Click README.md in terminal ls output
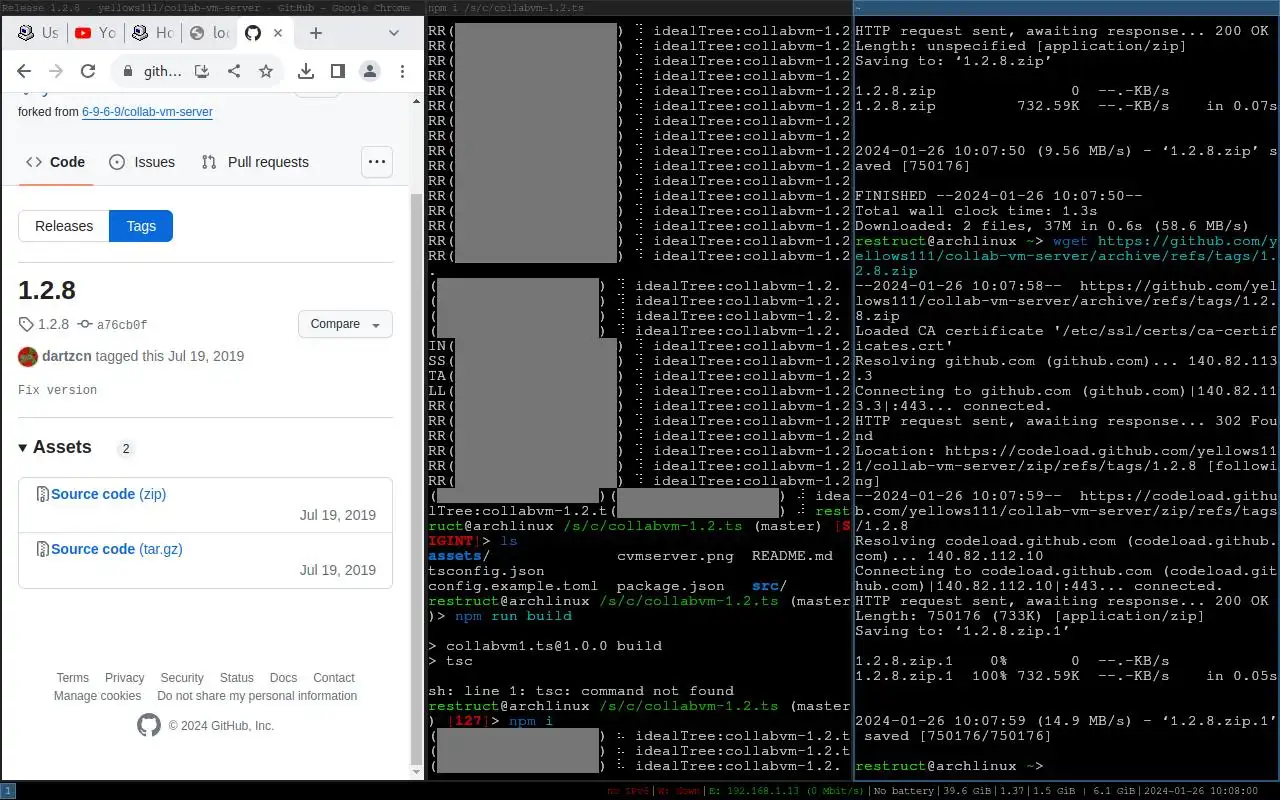The width and height of the screenshot is (1280, 800). (792, 556)
